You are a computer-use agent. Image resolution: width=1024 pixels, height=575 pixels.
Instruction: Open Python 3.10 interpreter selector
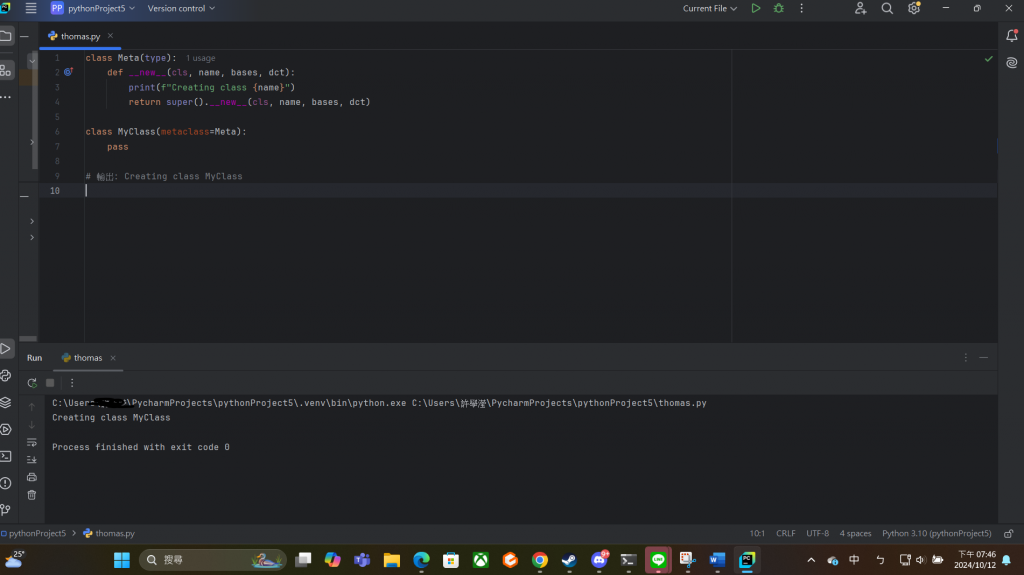click(x=936, y=534)
